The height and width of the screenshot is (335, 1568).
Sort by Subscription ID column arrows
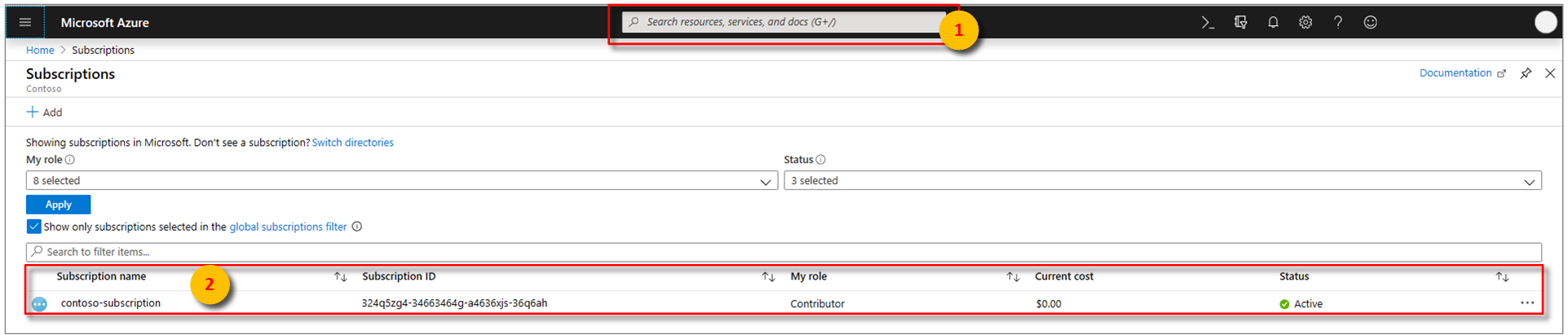(768, 277)
